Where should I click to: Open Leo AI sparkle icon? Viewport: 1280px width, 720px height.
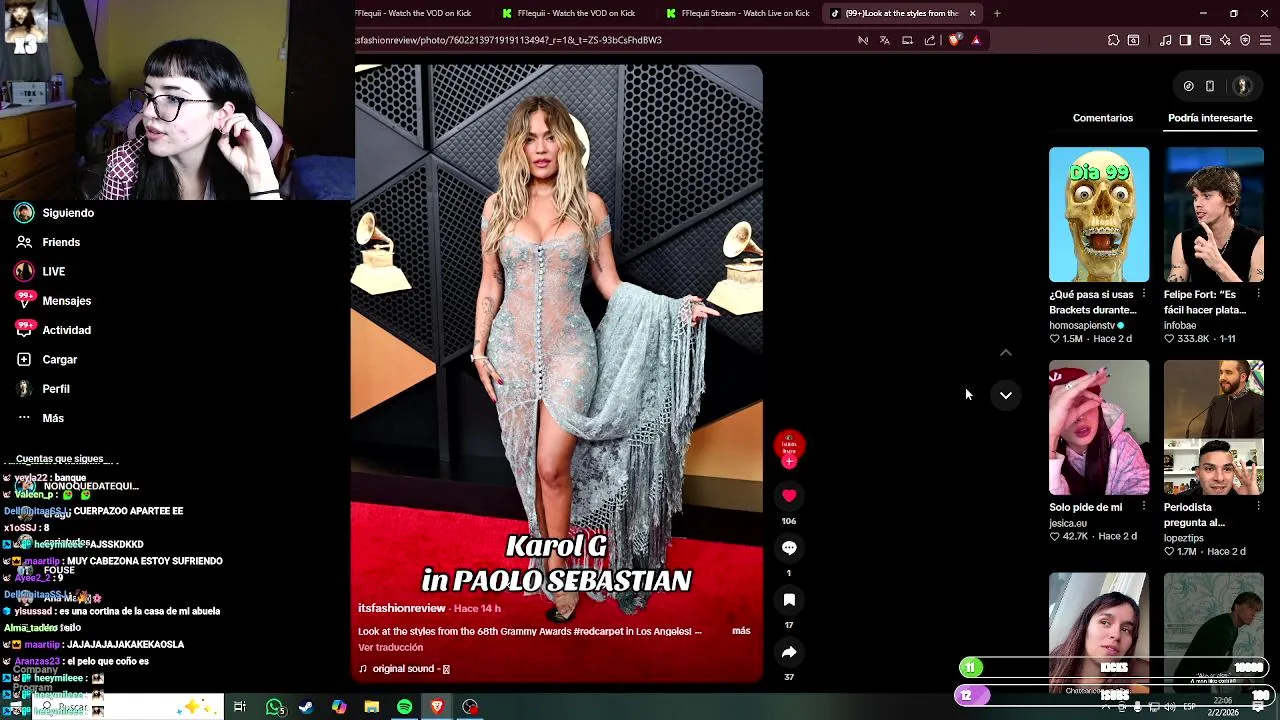[x=1225, y=40]
